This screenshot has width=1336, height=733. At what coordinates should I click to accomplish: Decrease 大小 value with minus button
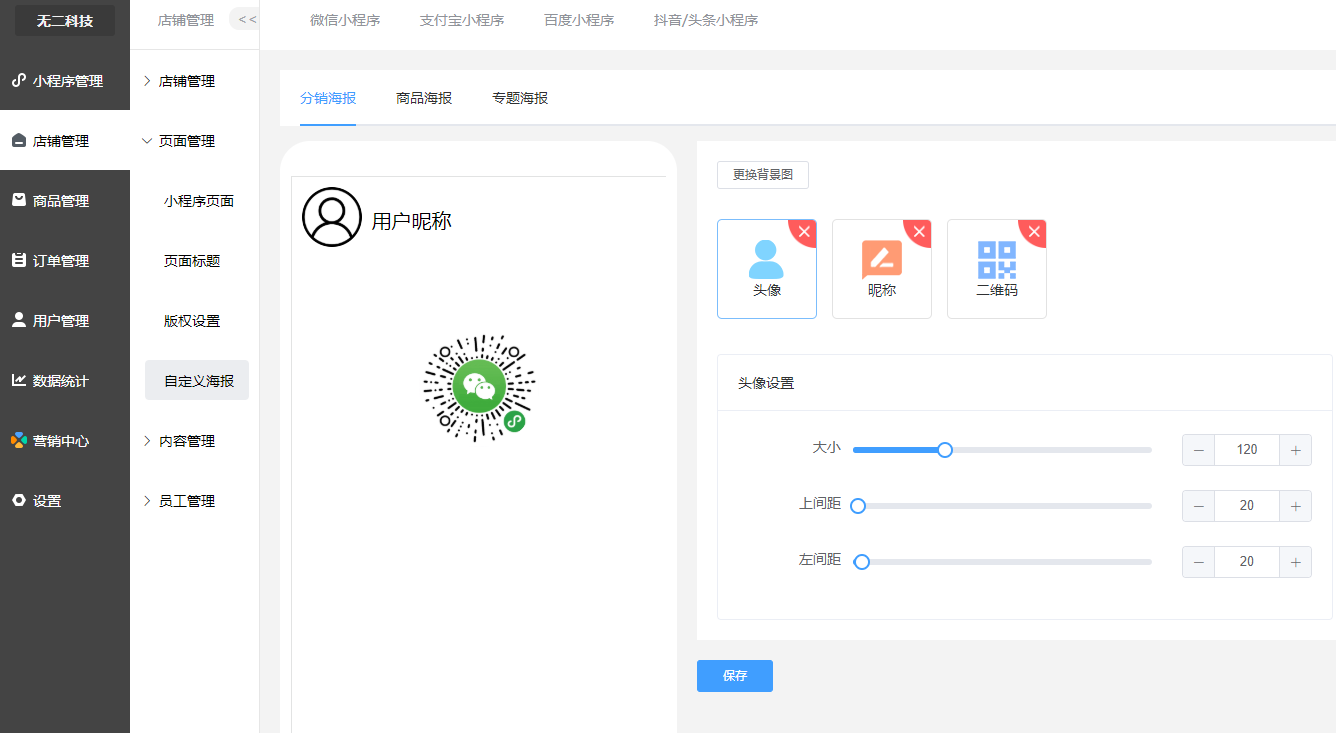click(1198, 450)
